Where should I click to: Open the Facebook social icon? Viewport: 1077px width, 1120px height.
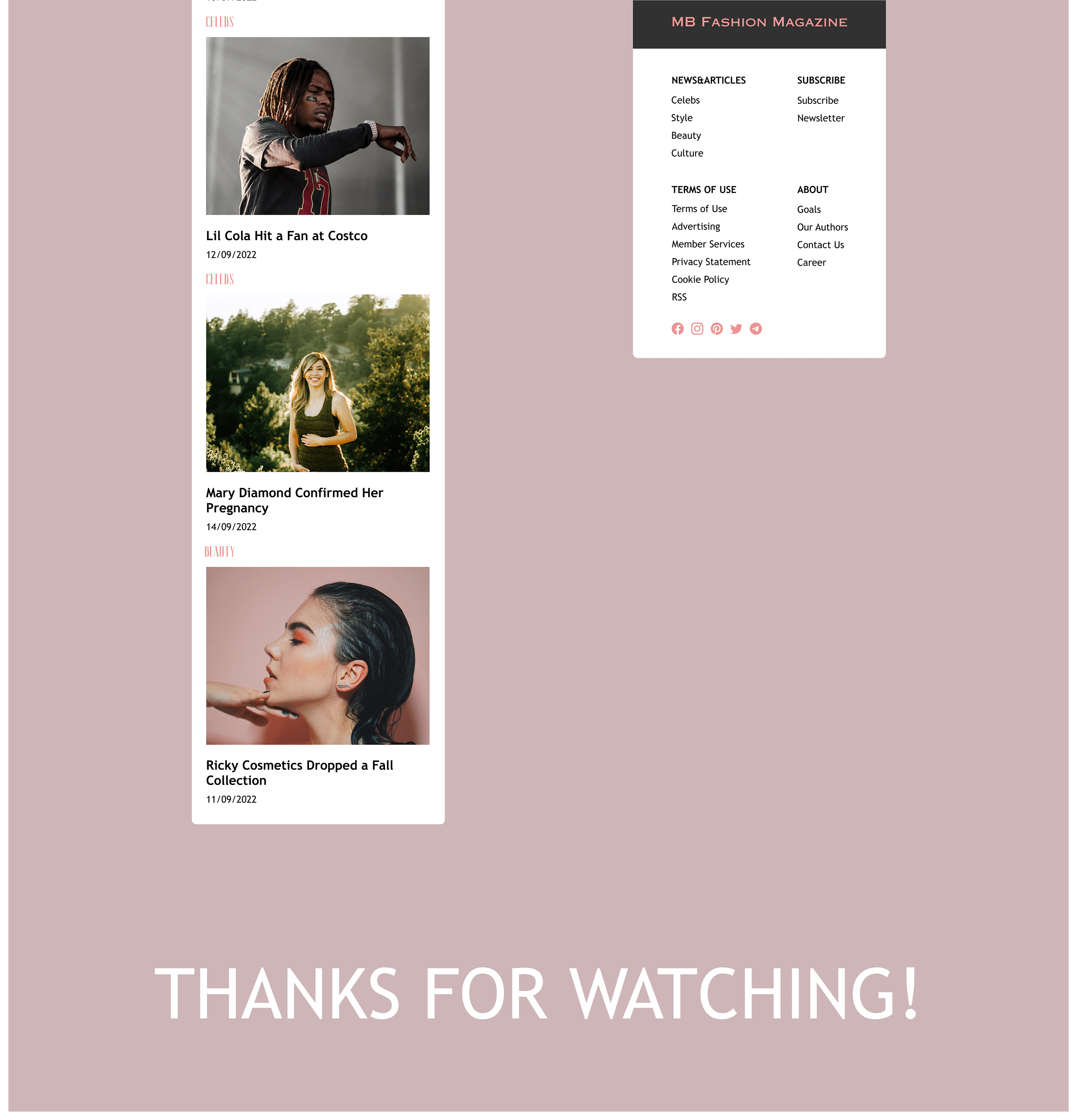point(677,329)
